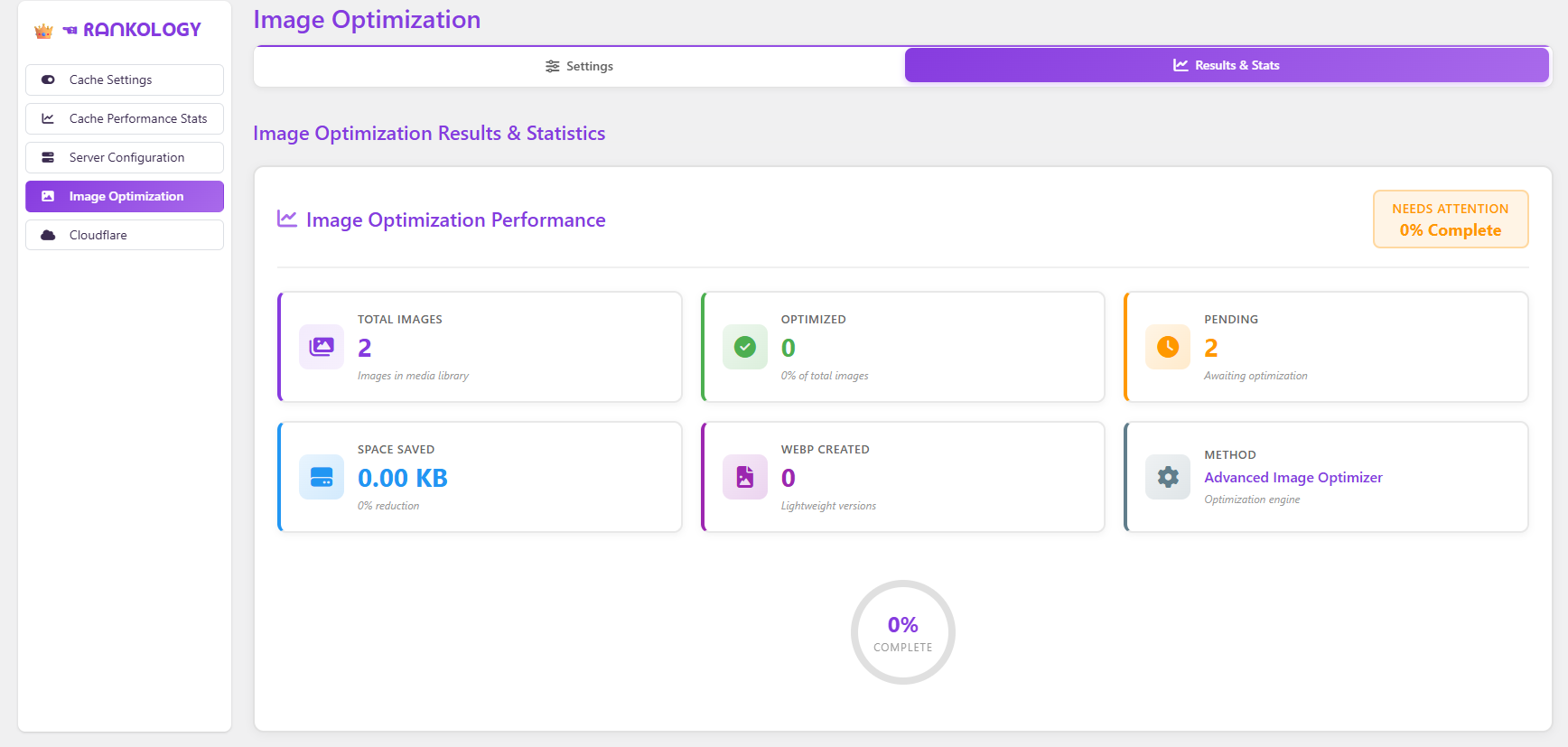Click the purple WebP Created file icon
Screen dimensions: 1568x747
[744, 477]
